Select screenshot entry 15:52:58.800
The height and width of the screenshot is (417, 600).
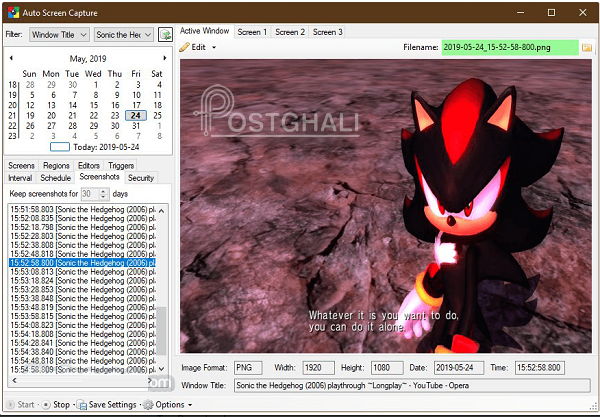(x=82, y=263)
